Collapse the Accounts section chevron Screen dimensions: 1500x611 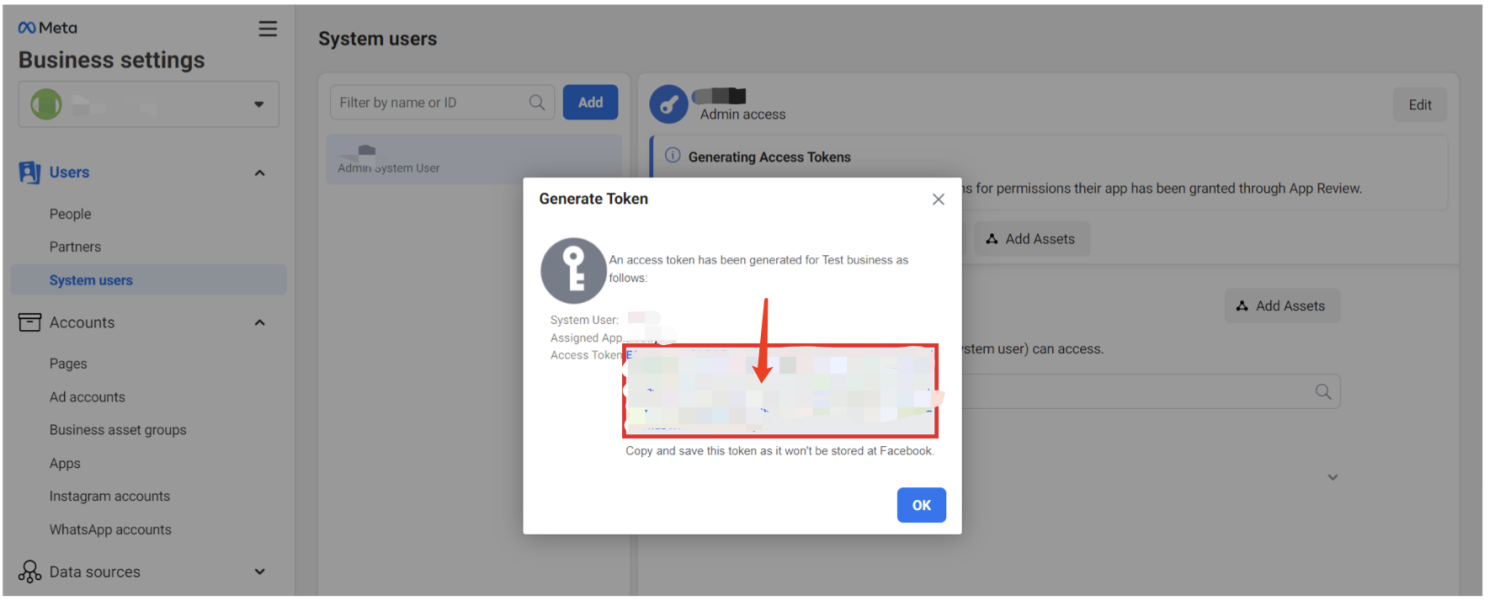(x=260, y=323)
